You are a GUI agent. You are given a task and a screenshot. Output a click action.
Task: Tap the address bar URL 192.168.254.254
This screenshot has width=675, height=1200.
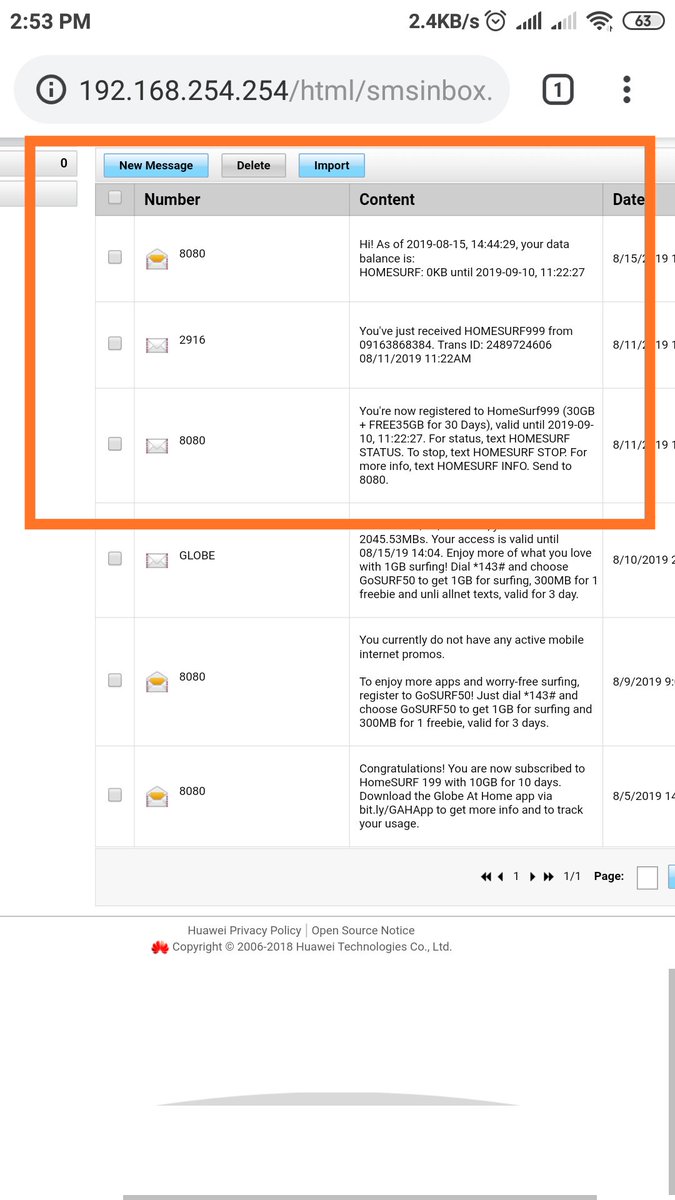(x=286, y=91)
